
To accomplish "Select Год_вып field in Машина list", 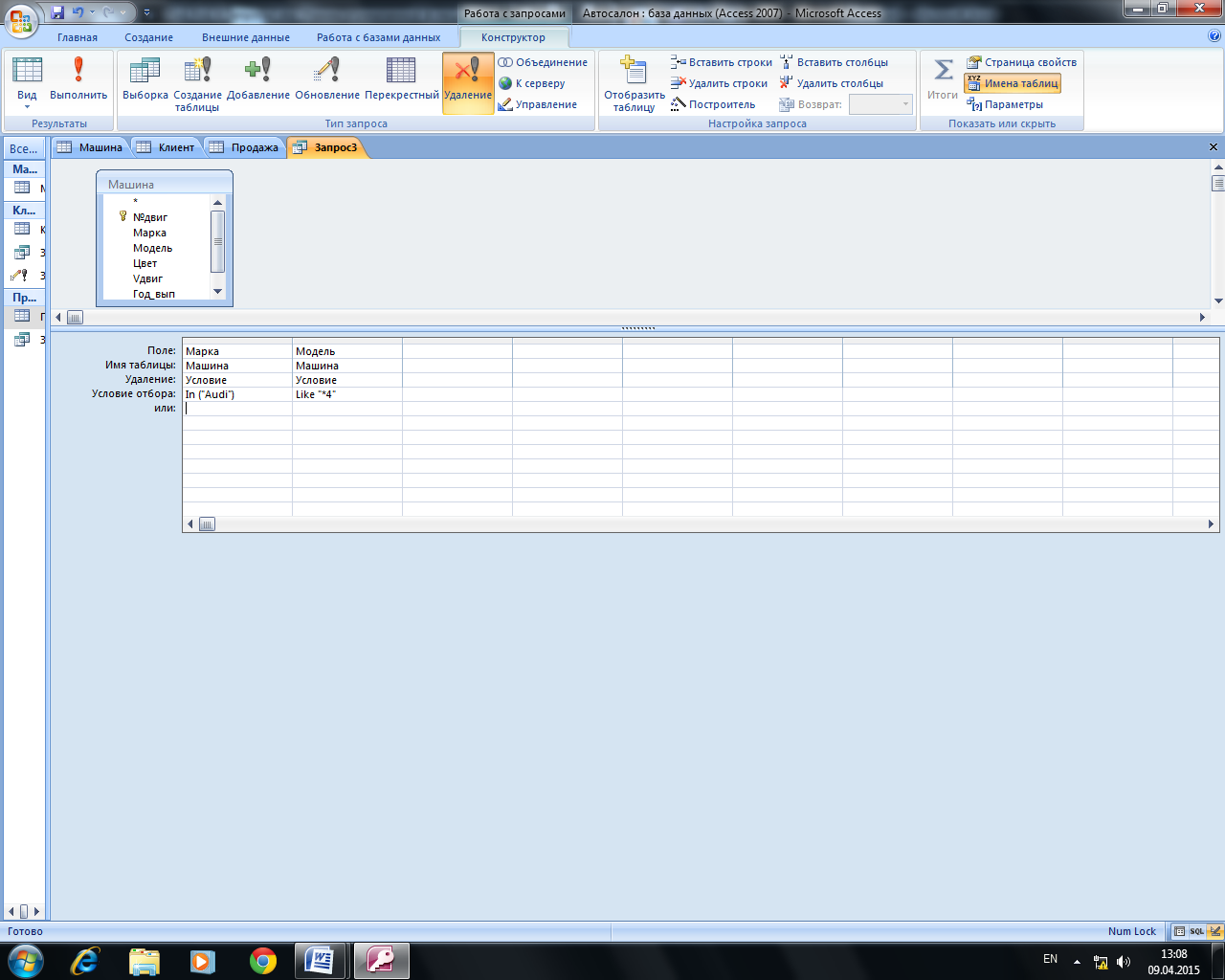I will (x=153, y=294).
